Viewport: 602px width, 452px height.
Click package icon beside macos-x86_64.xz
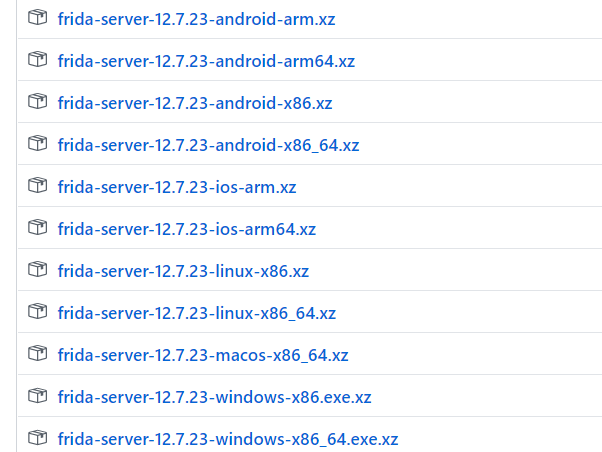pos(38,353)
